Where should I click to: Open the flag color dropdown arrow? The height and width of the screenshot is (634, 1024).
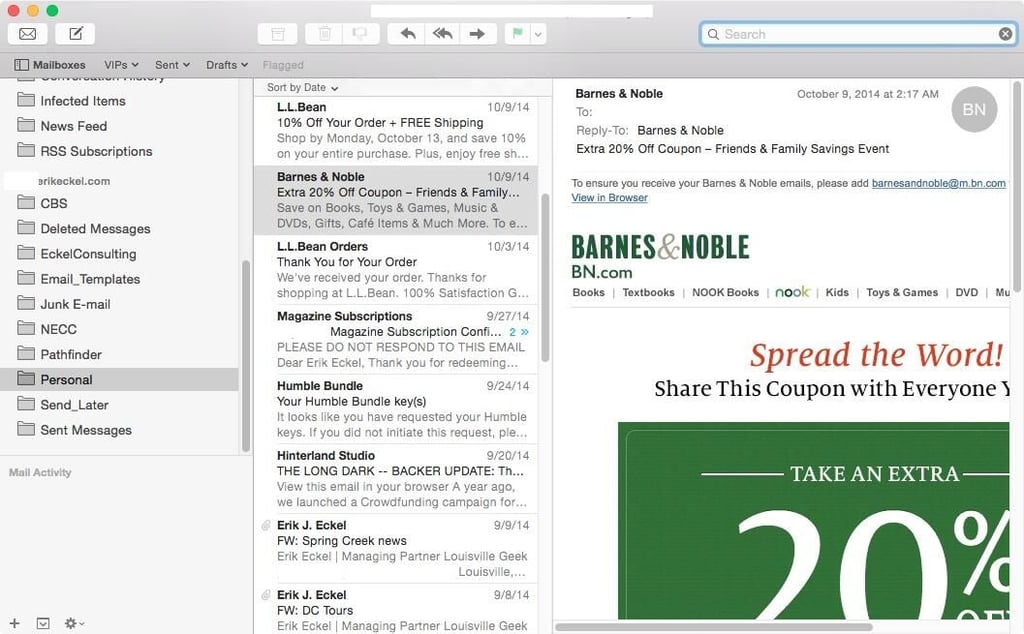(x=538, y=34)
